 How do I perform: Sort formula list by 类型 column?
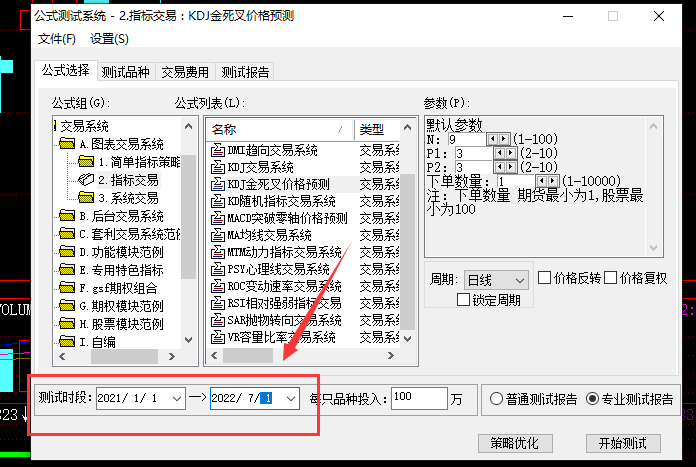point(377,130)
